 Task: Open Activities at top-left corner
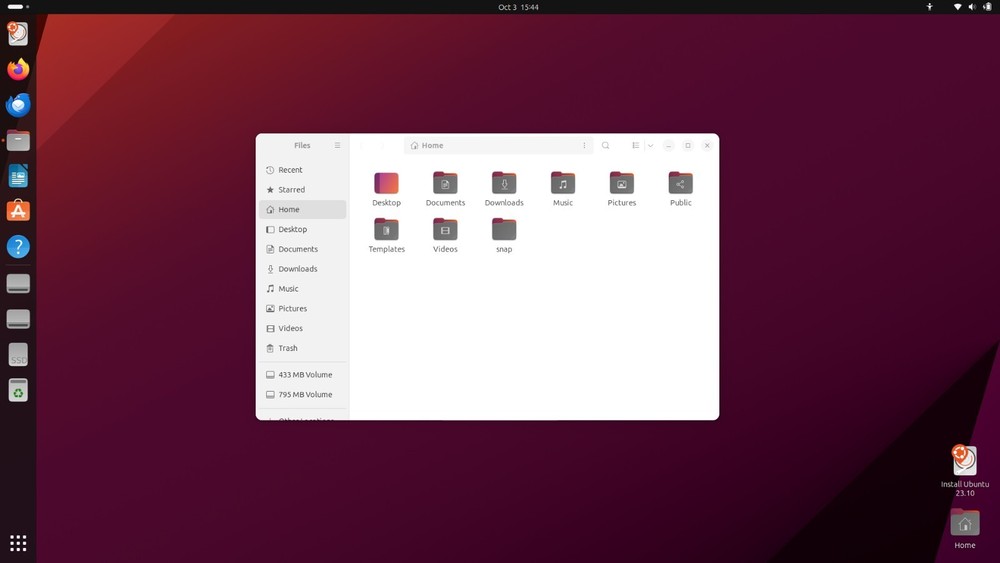18,7
